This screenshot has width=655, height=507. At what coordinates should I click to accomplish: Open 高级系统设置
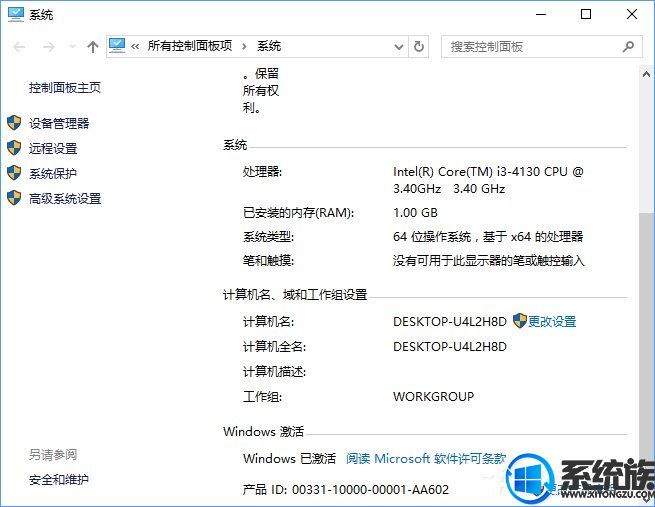[65, 198]
